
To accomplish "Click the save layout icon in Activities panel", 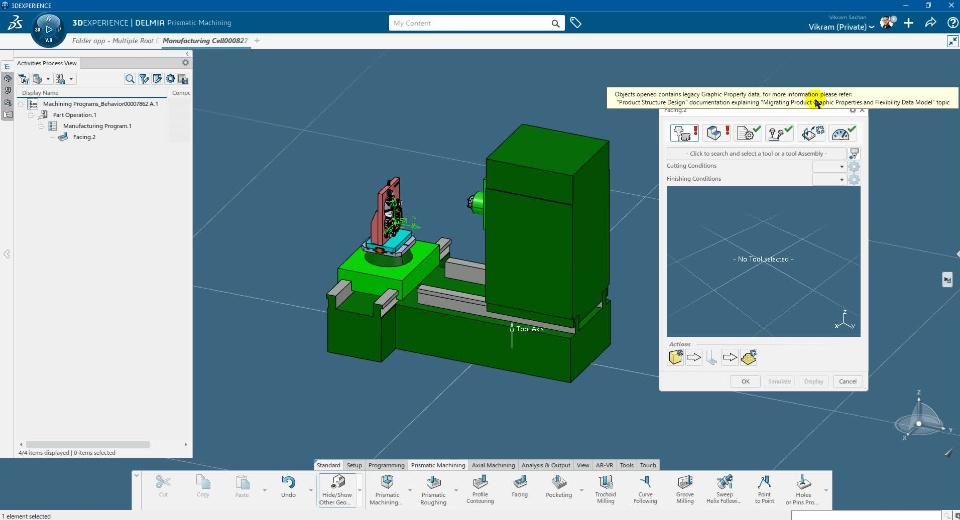I will tap(183, 78).
